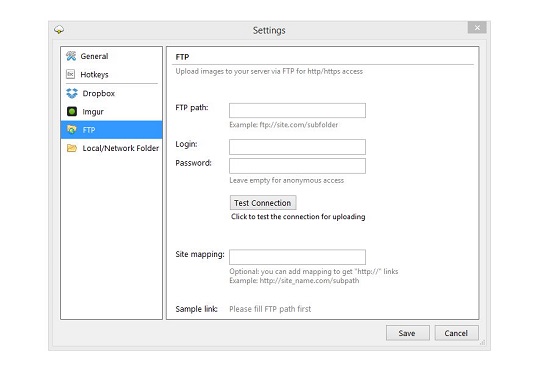Viewport: 550px width, 372px height.
Task: Focus the Login input field
Action: (x=297, y=147)
